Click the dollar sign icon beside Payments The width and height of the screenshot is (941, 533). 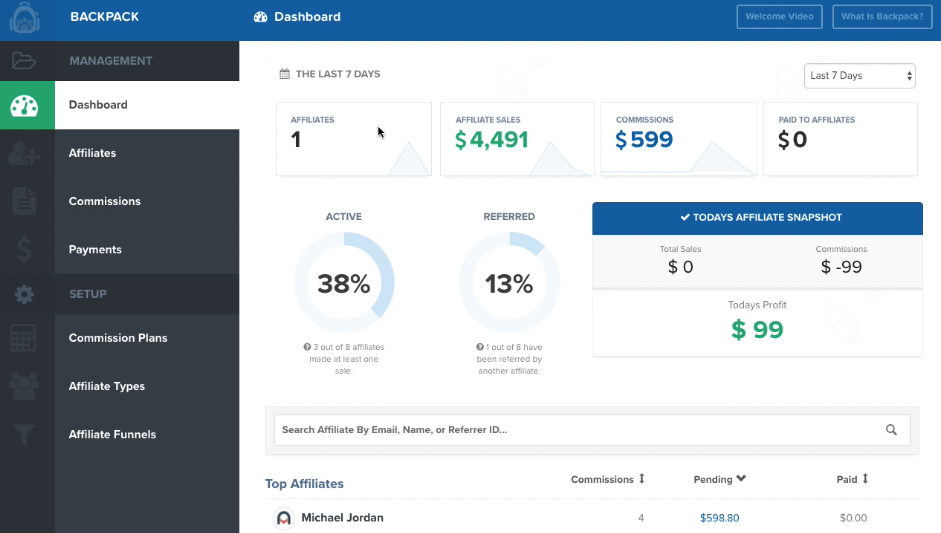(24, 249)
